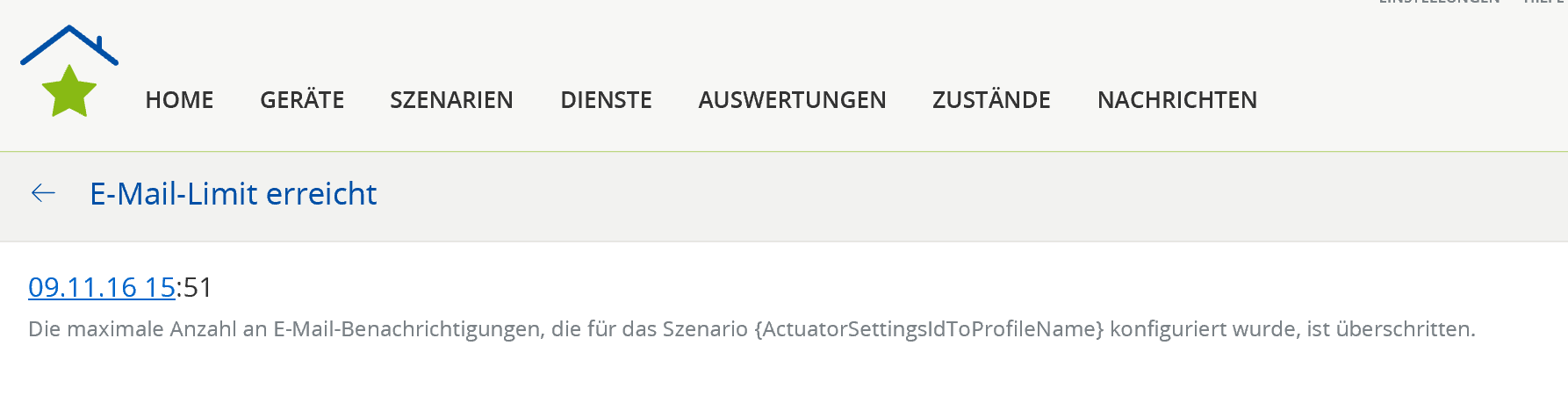Click the partially visible HILFE link
The height and width of the screenshot is (403, 1568).
point(1543,3)
